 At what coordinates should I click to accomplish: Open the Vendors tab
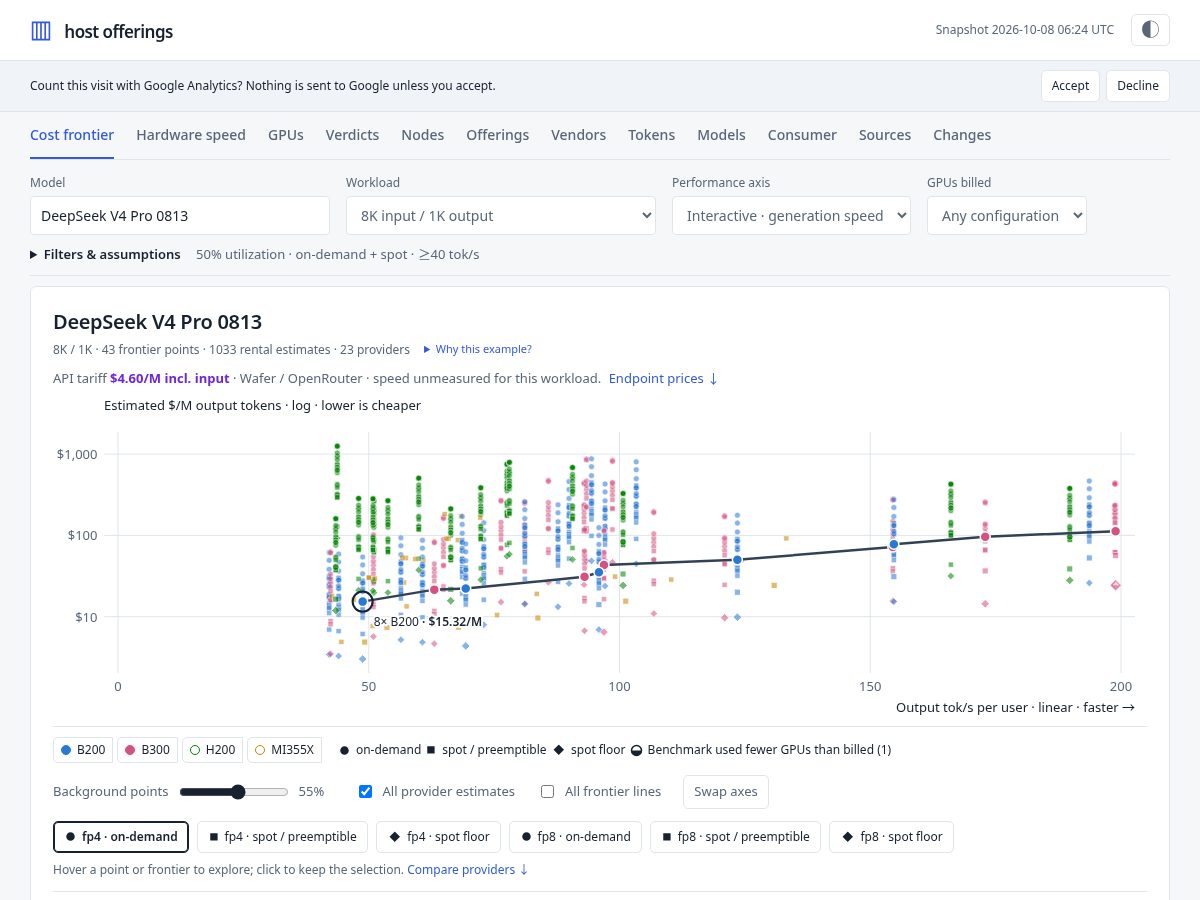click(x=579, y=135)
